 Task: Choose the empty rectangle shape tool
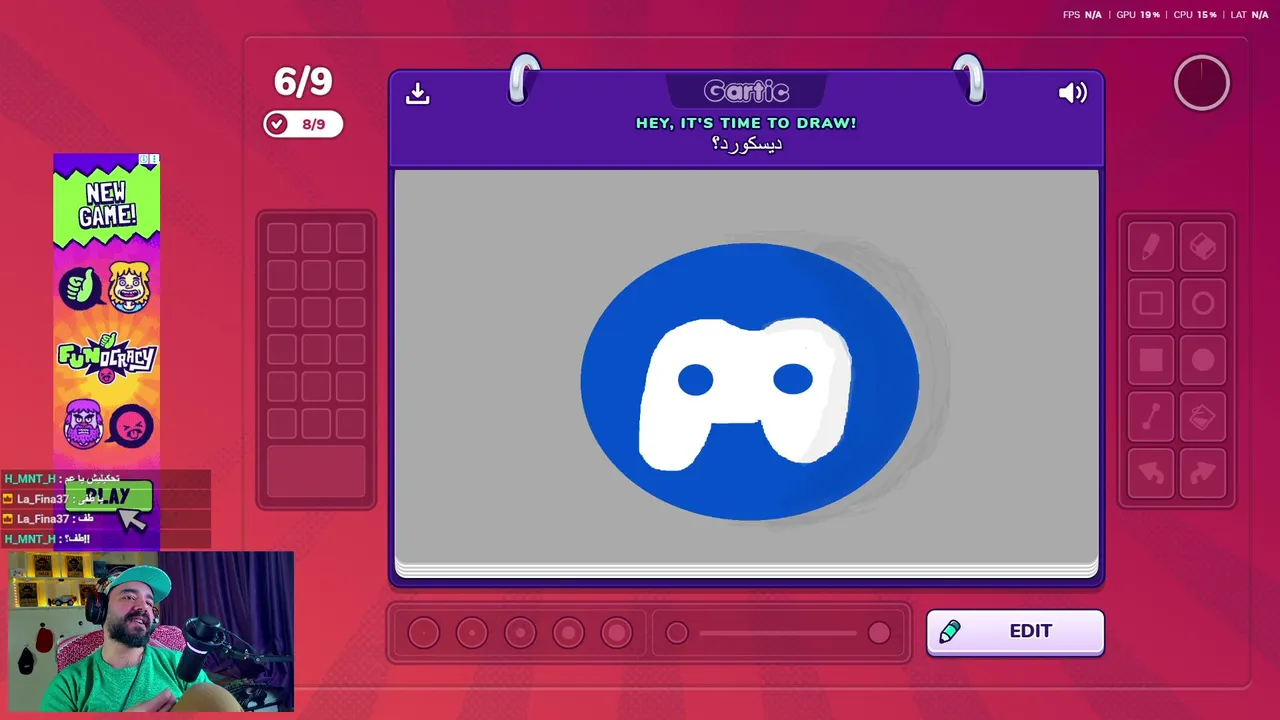click(1151, 304)
